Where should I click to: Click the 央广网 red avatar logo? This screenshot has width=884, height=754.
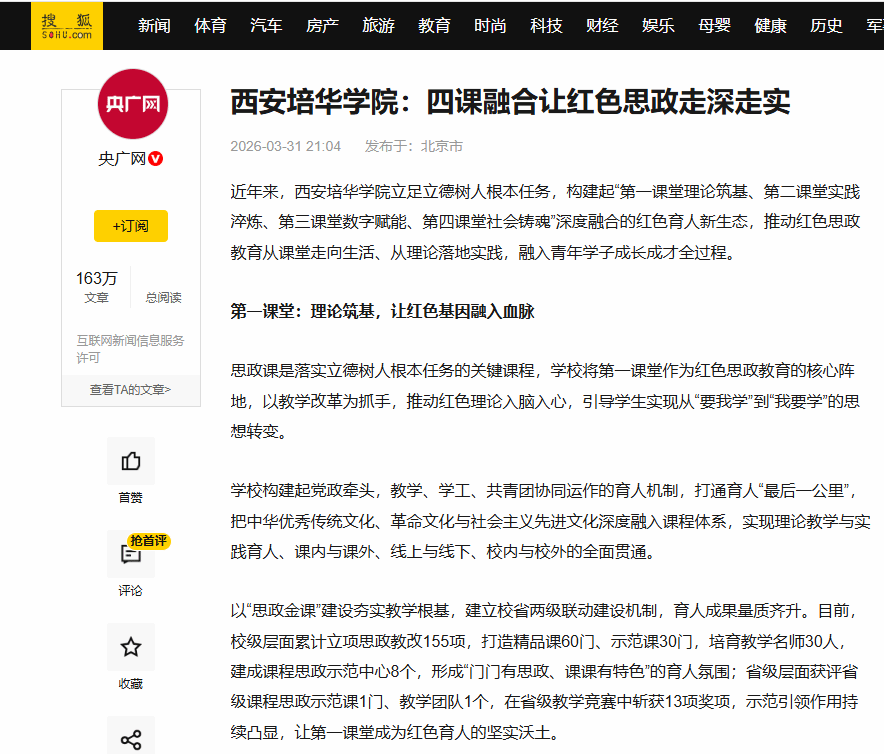click(x=131, y=104)
